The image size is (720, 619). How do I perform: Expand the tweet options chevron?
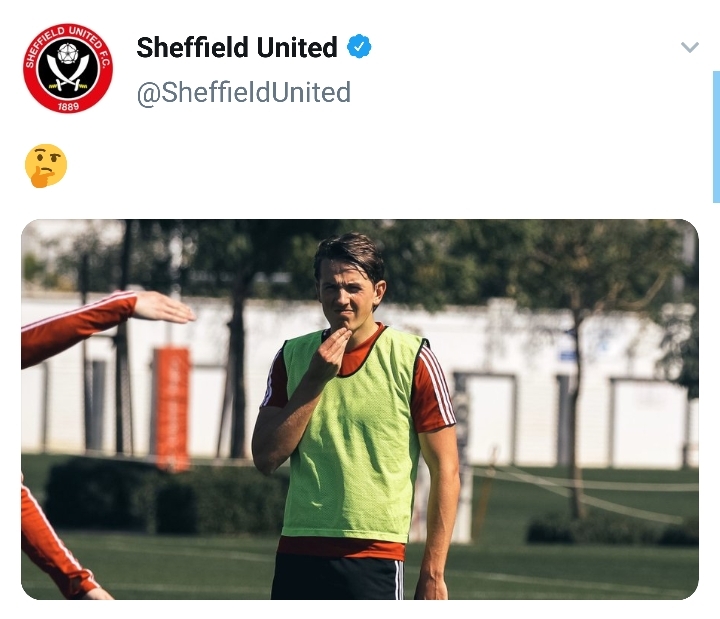tap(689, 47)
